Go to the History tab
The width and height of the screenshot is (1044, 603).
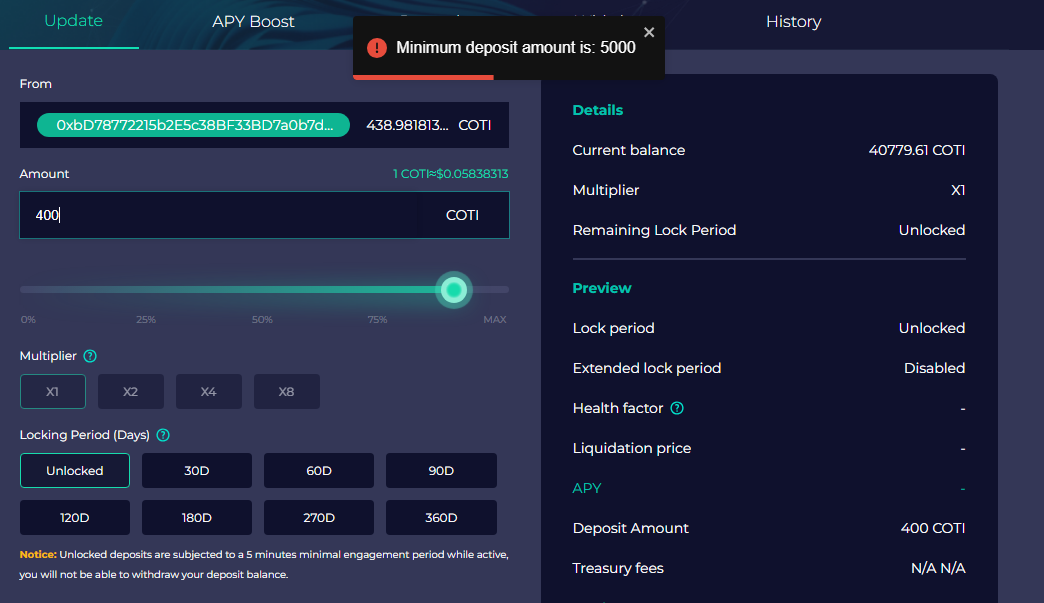[x=794, y=21]
